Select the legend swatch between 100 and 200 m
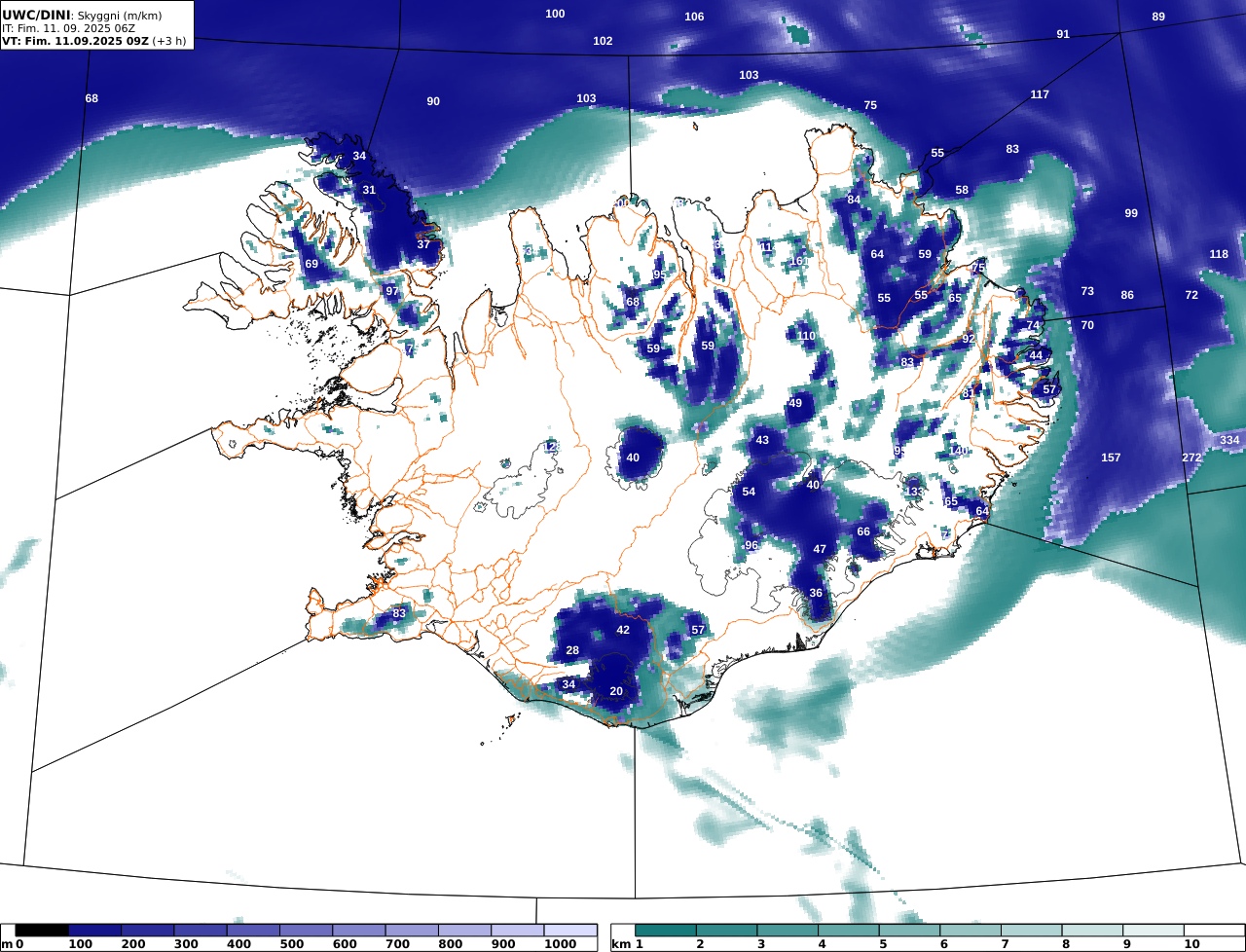This screenshot has width=1246, height=952. click(95, 931)
